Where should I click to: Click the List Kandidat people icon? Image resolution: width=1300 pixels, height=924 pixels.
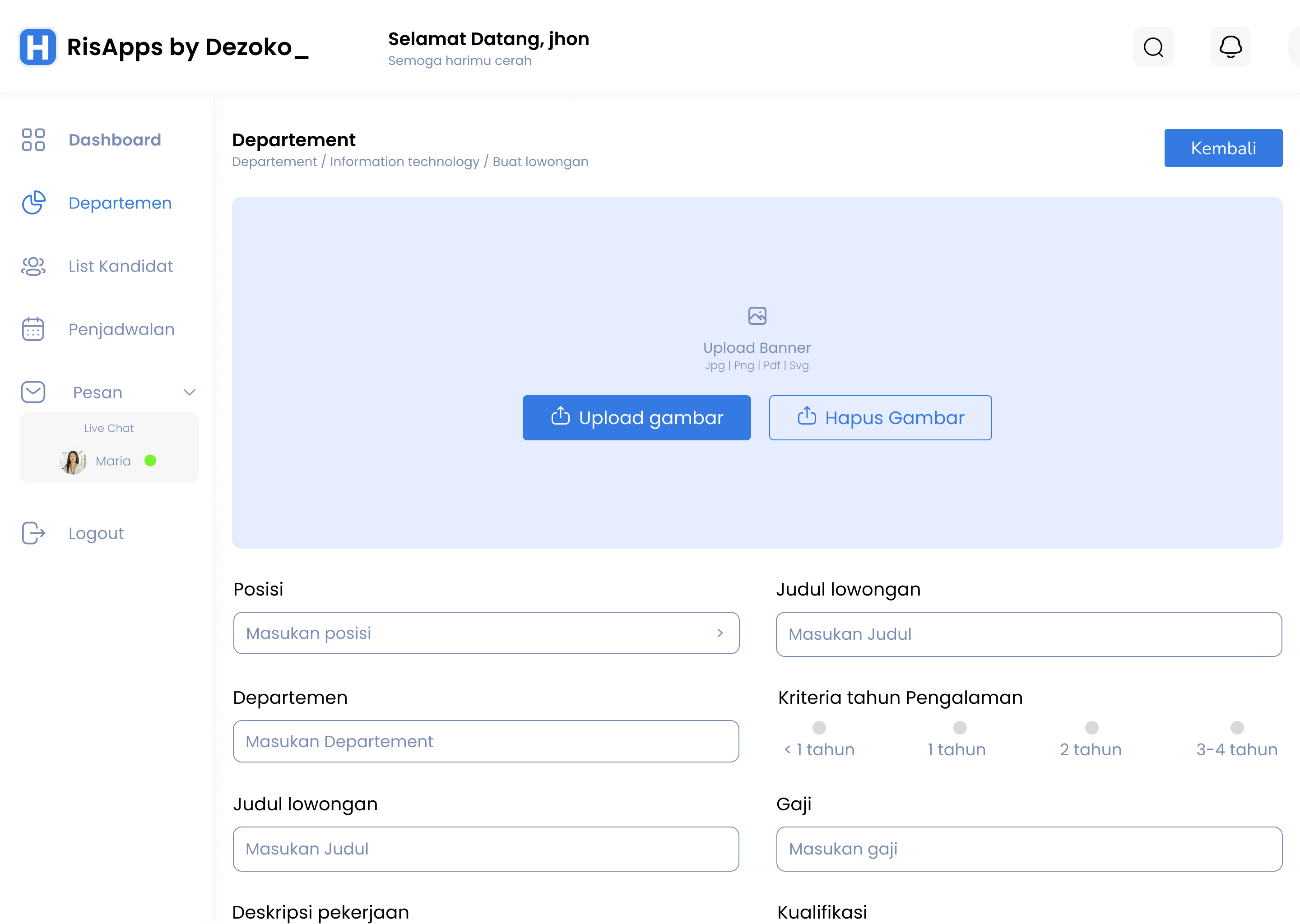pyautogui.click(x=33, y=266)
